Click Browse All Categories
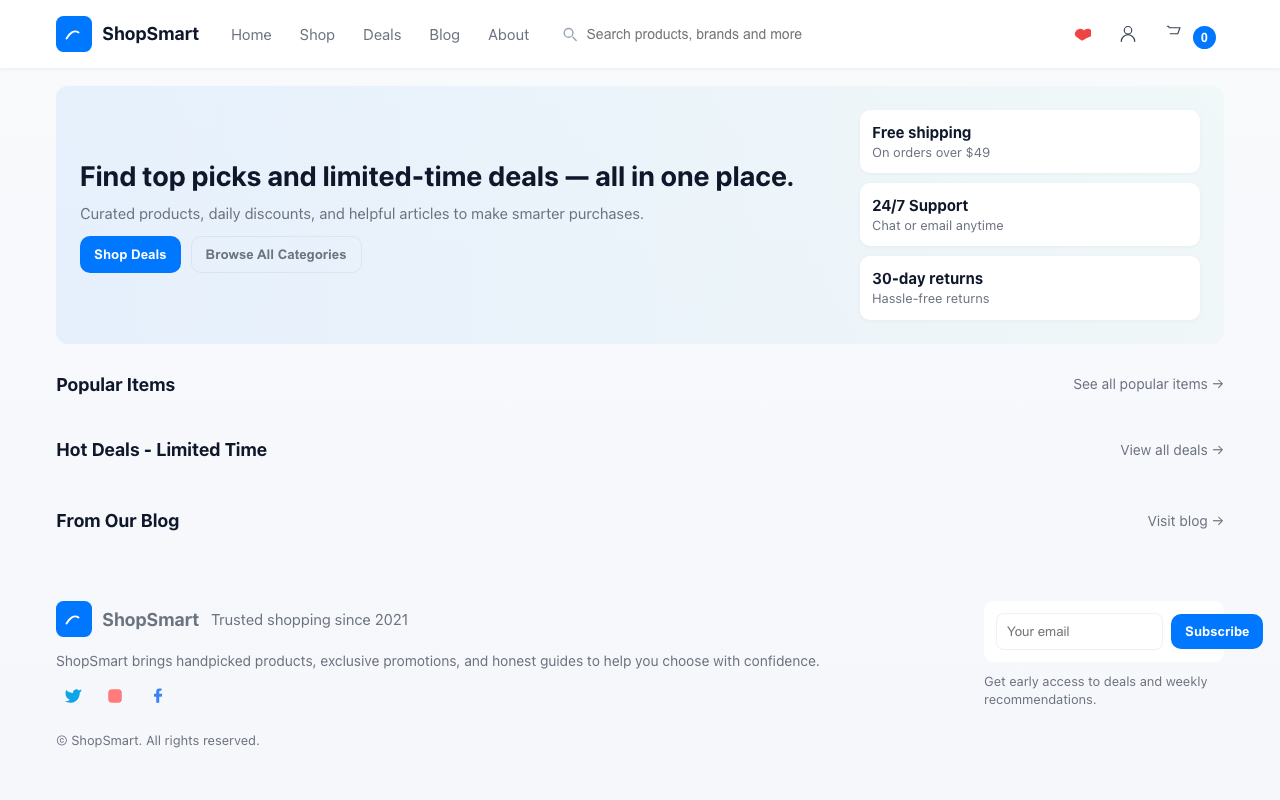Screen dimensions: 1280x800 (x=276, y=254)
